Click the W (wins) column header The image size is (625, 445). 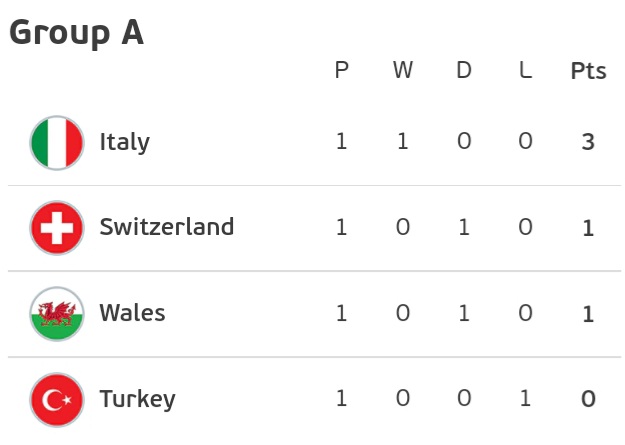tap(402, 71)
